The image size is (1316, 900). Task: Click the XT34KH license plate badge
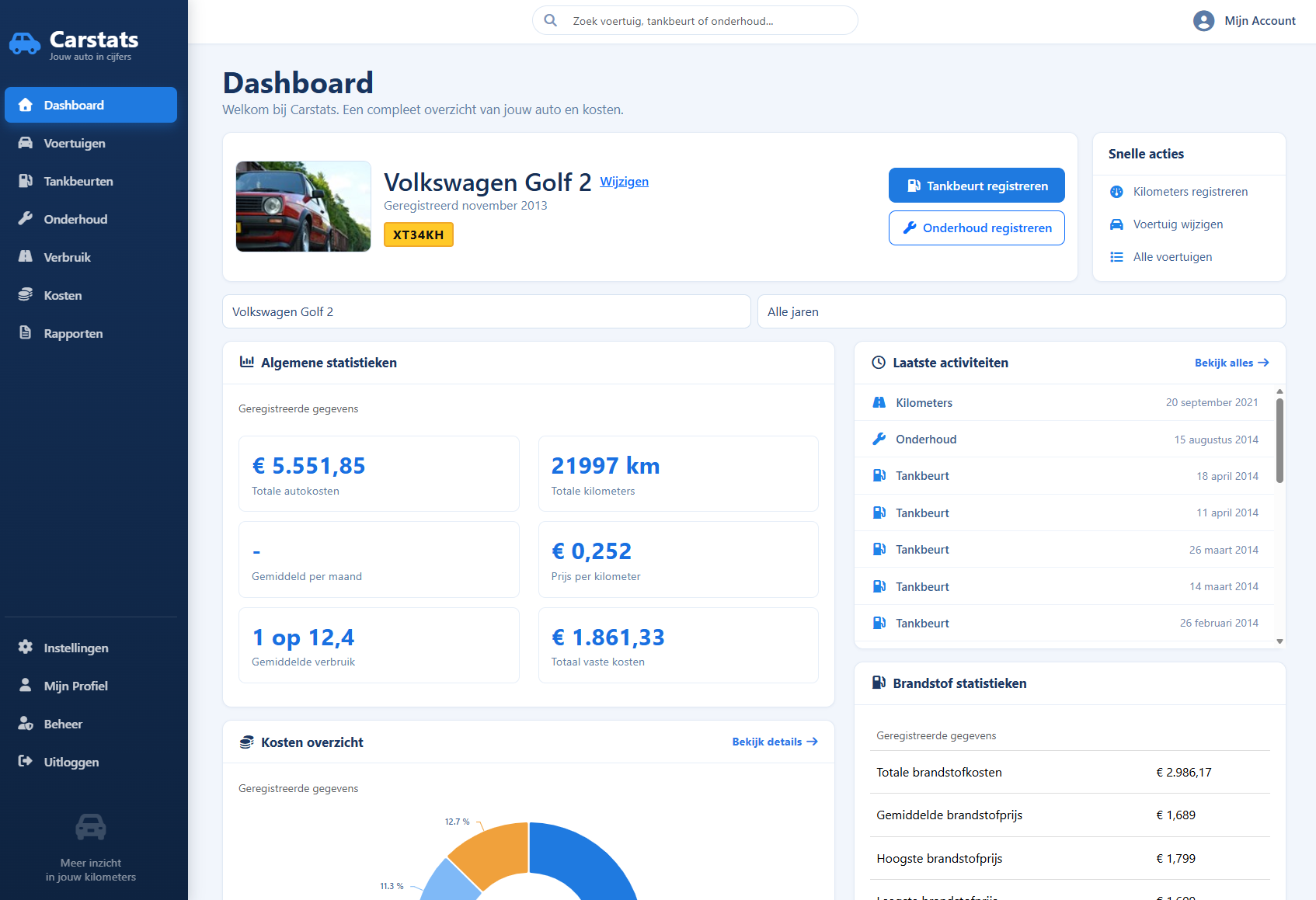coord(419,235)
